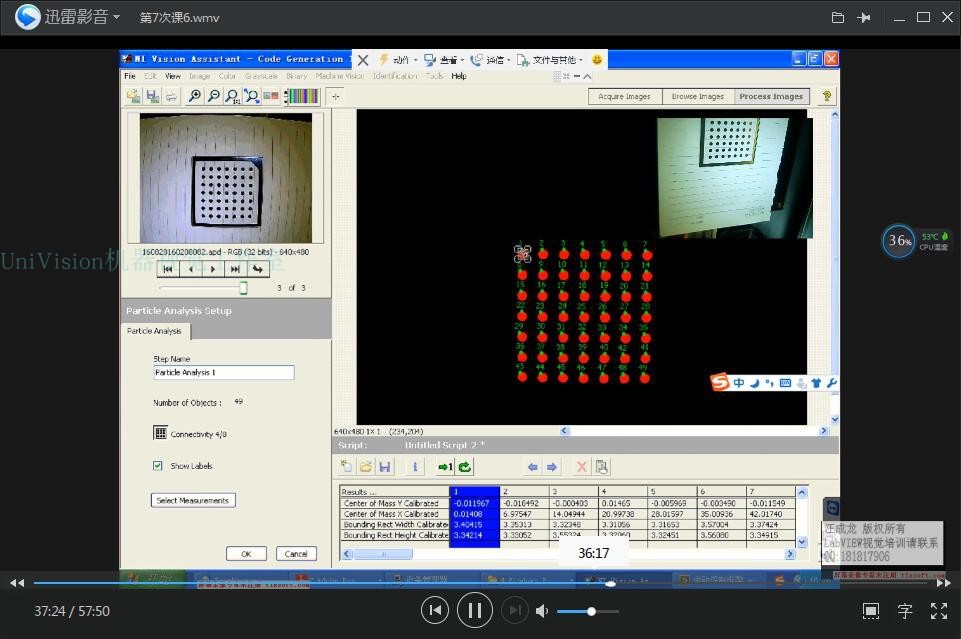Open the File menu
The image size is (961, 639).
tap(130, 76)
